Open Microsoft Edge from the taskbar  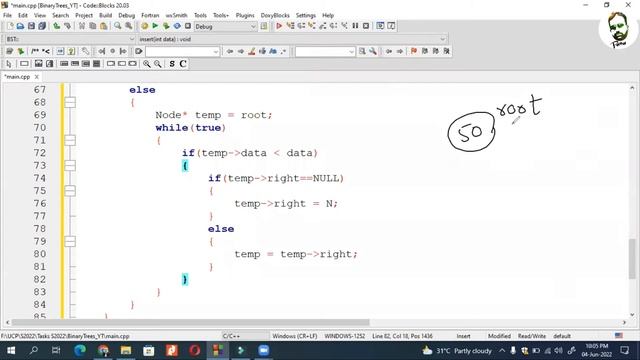coord(80,351)
